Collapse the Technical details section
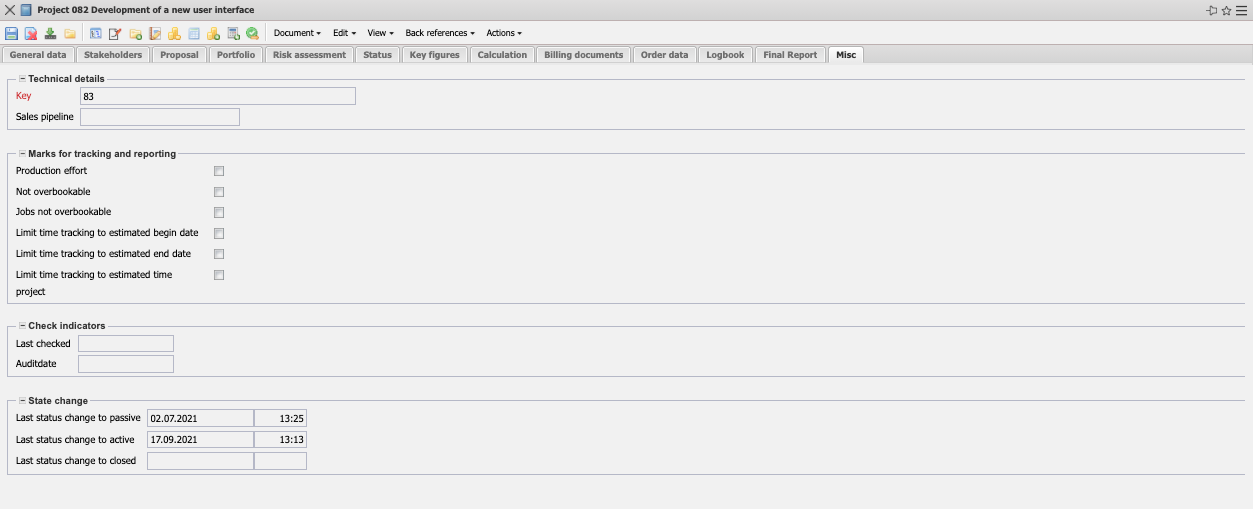 (22, 78)
